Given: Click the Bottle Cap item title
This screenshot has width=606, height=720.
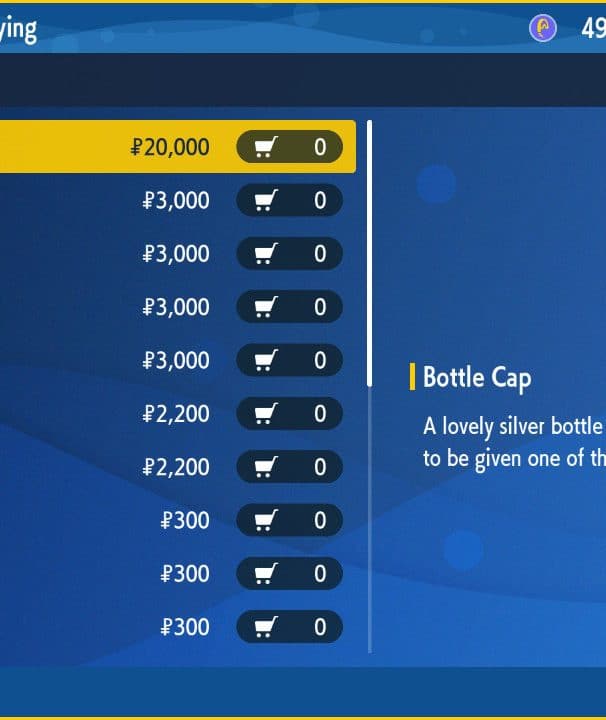Looking at the screenshot, I should (x=477, y=378).
